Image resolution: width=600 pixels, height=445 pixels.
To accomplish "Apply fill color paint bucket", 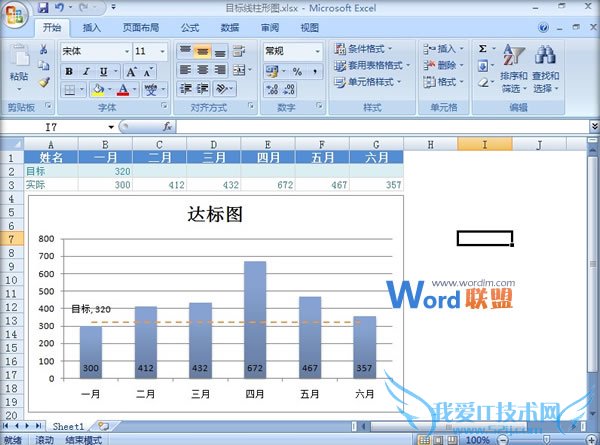I will [x=98, y=90].
